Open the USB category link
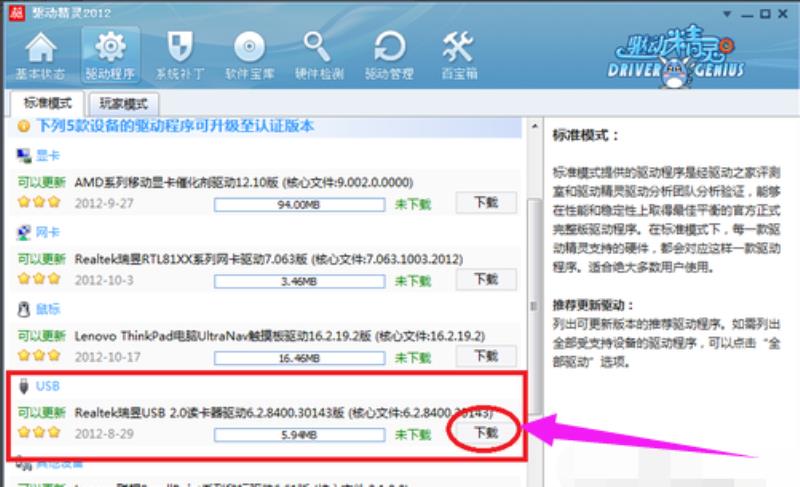 [47, 386]
